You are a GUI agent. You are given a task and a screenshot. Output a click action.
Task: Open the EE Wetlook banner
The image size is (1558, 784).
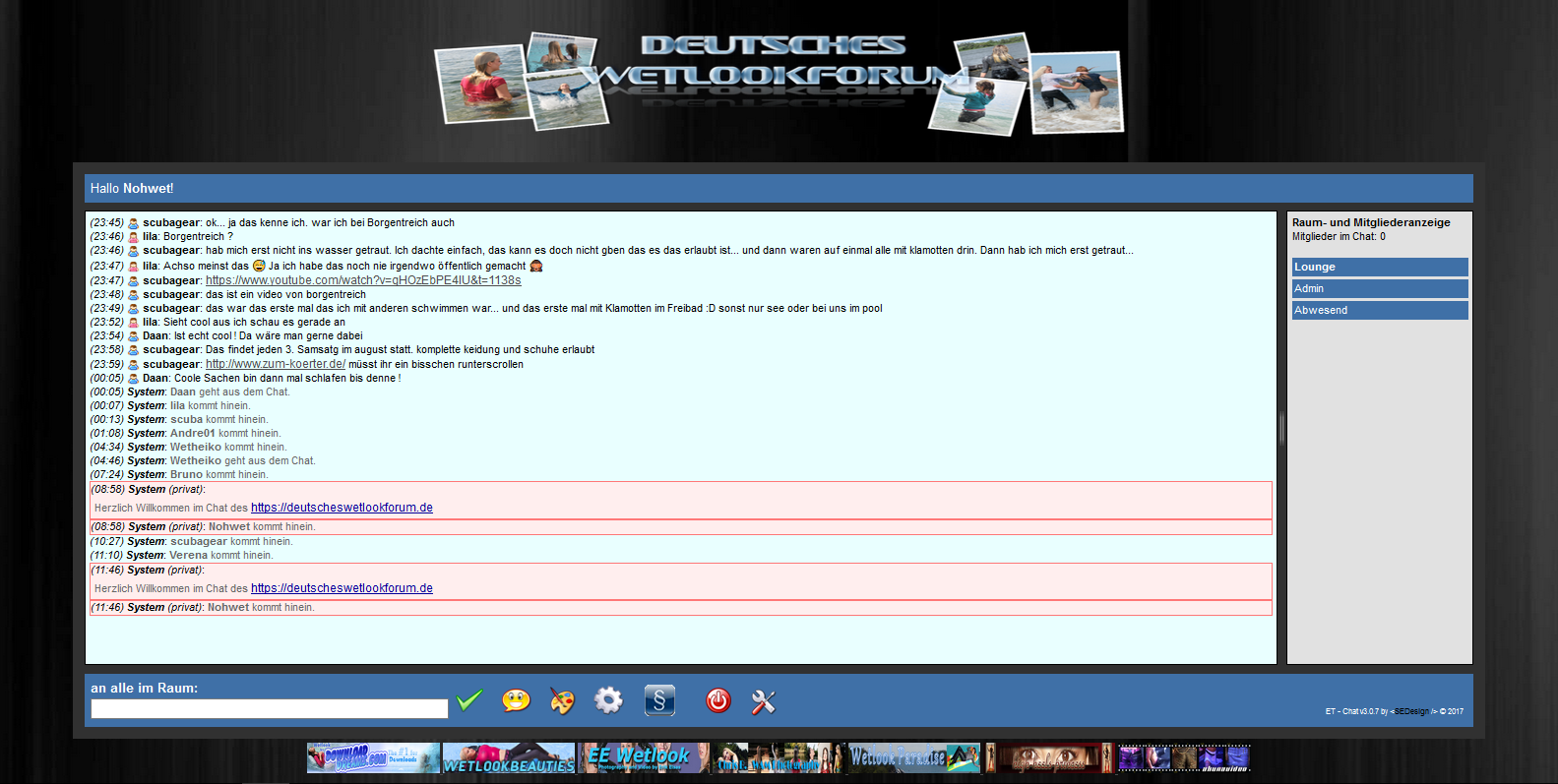(644, 758)
